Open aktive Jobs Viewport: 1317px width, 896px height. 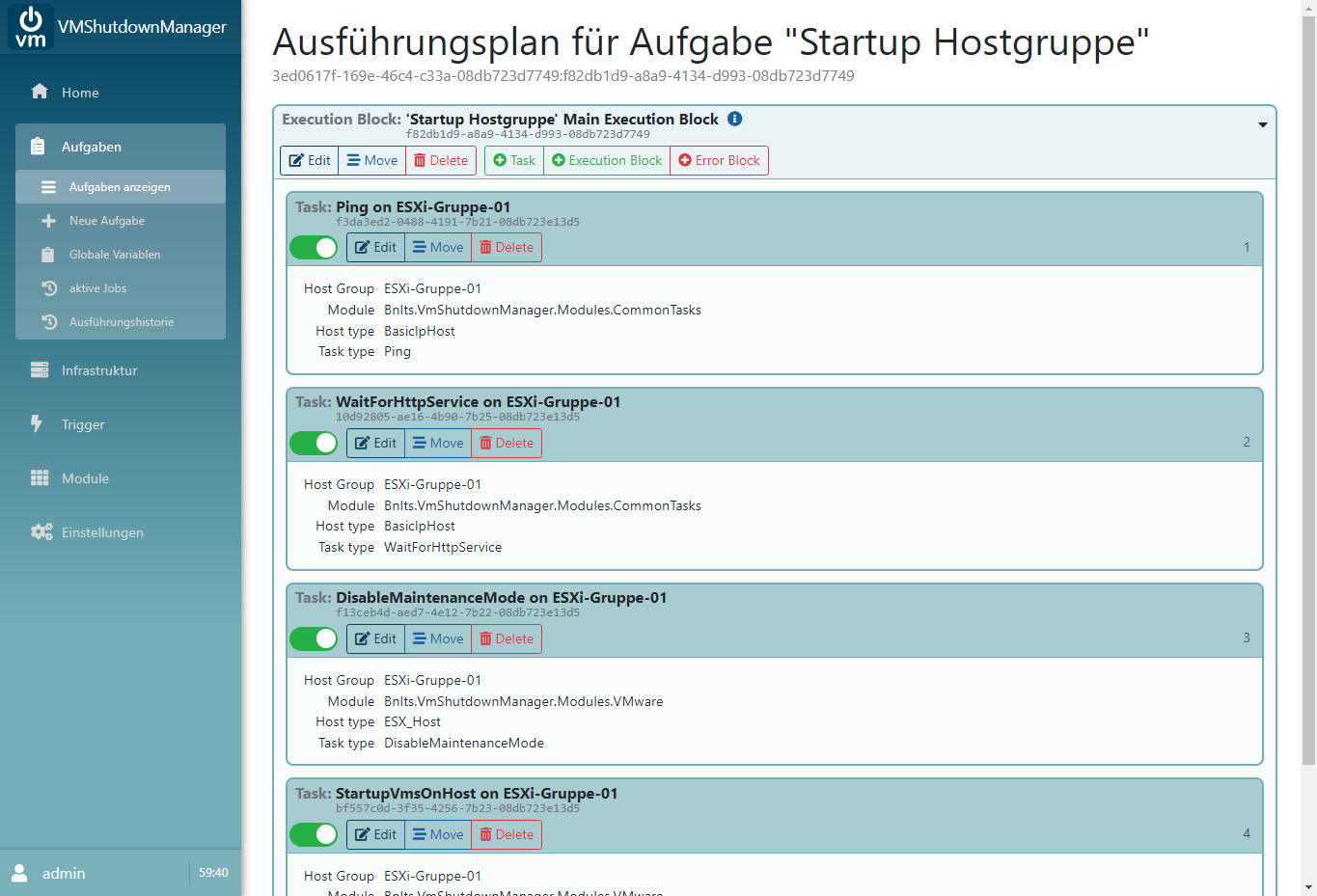click(x=121, y=288)
